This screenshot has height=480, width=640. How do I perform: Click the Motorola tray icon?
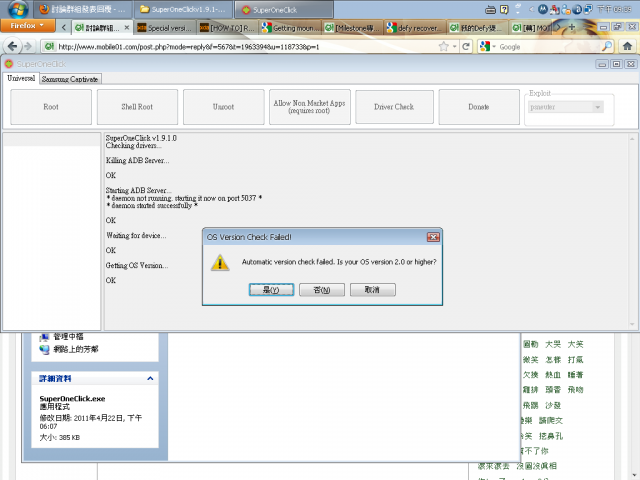coord(543,9)
